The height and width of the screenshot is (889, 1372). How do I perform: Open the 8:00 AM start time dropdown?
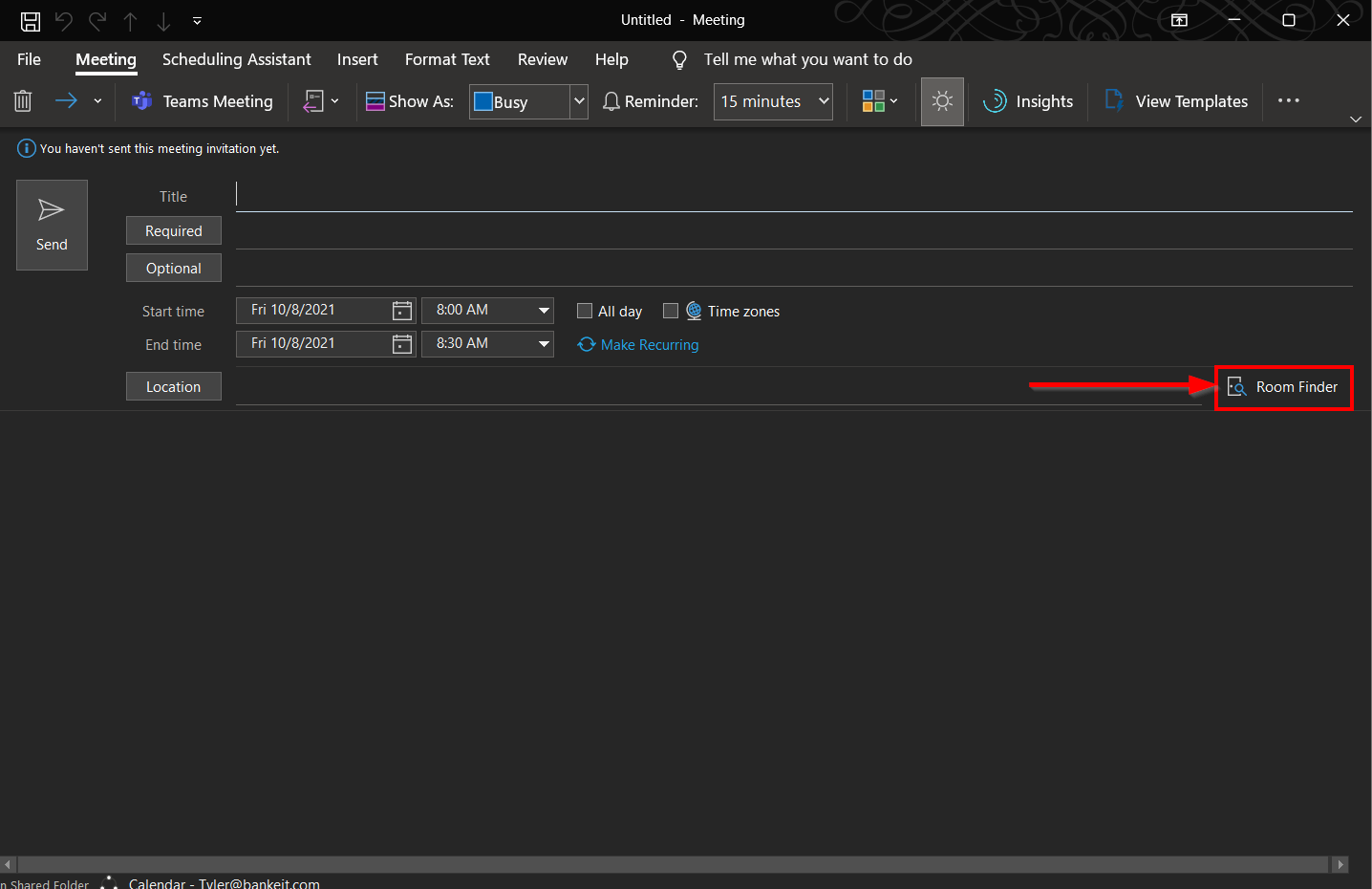pos(542,310)
